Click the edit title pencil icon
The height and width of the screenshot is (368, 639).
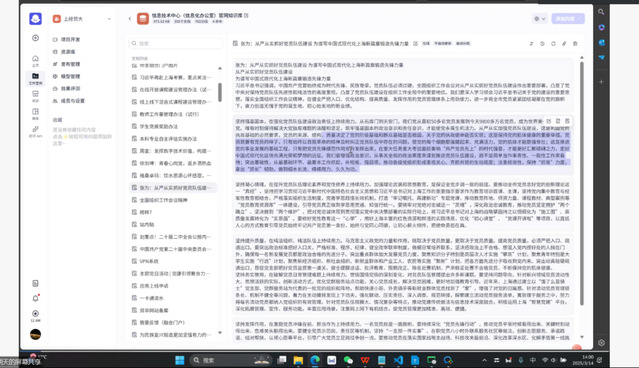(415, 44)
